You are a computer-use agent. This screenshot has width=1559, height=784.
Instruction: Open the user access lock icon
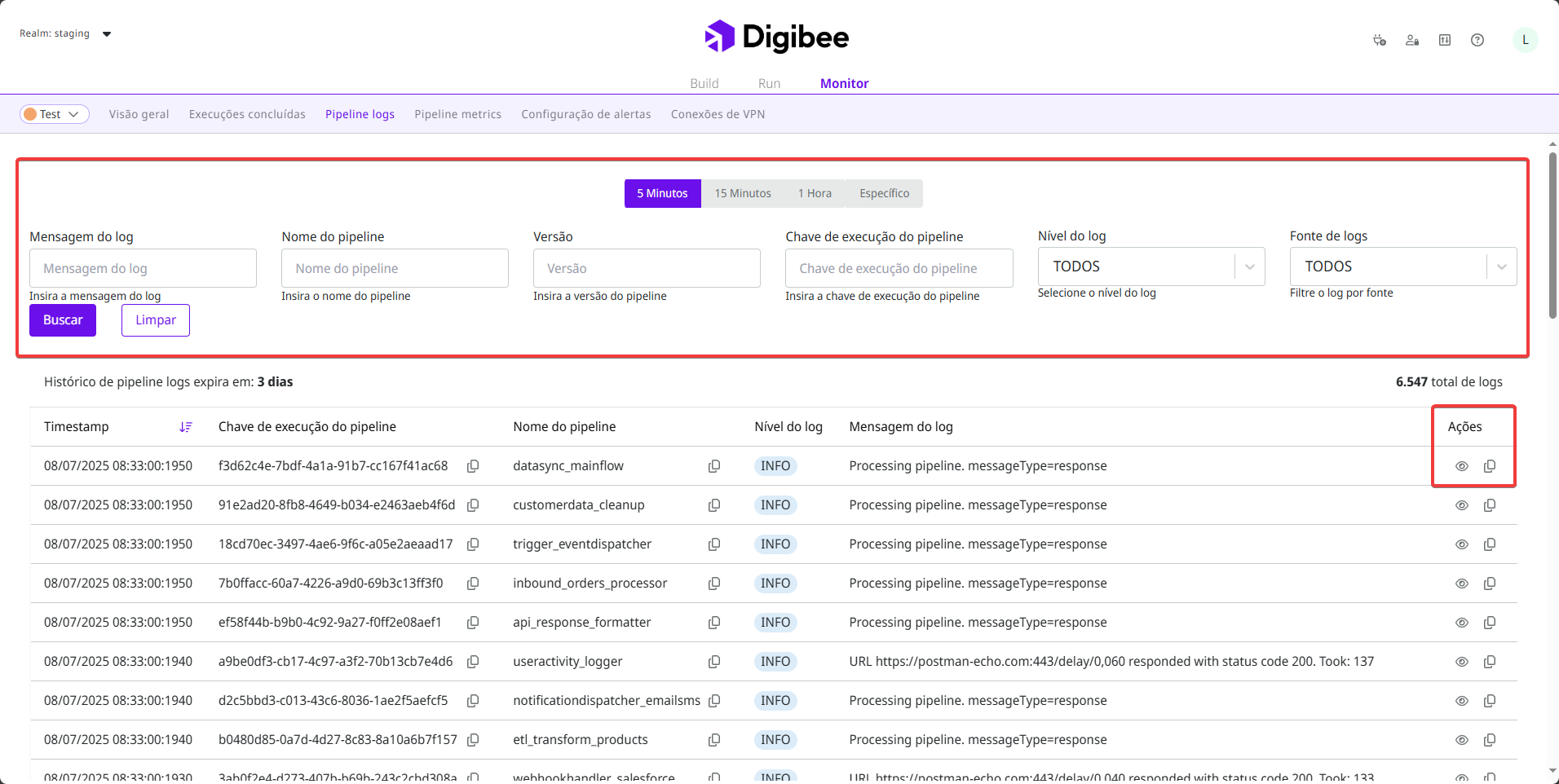(x=1411, y=40)
